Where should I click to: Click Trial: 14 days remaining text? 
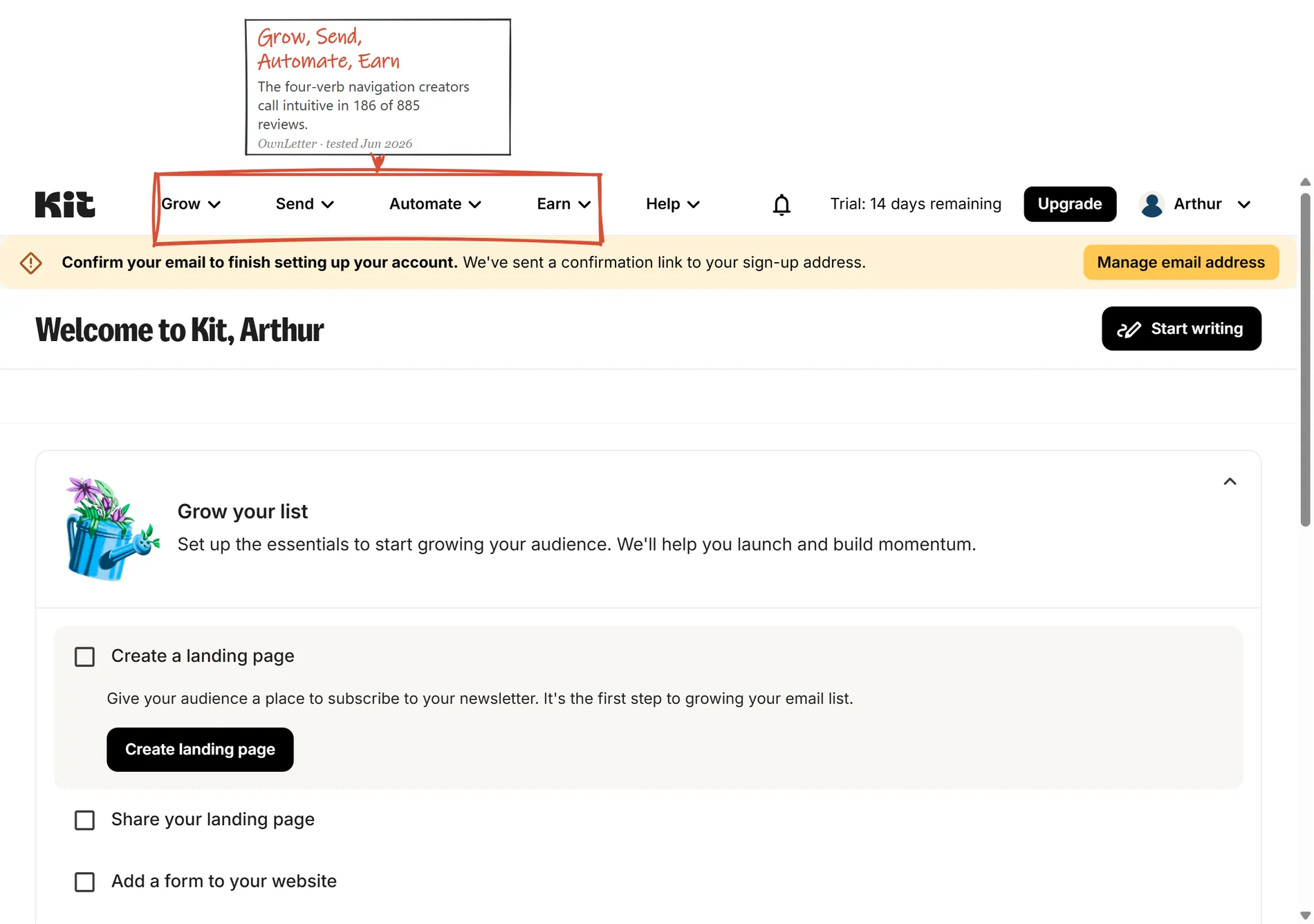916,204
